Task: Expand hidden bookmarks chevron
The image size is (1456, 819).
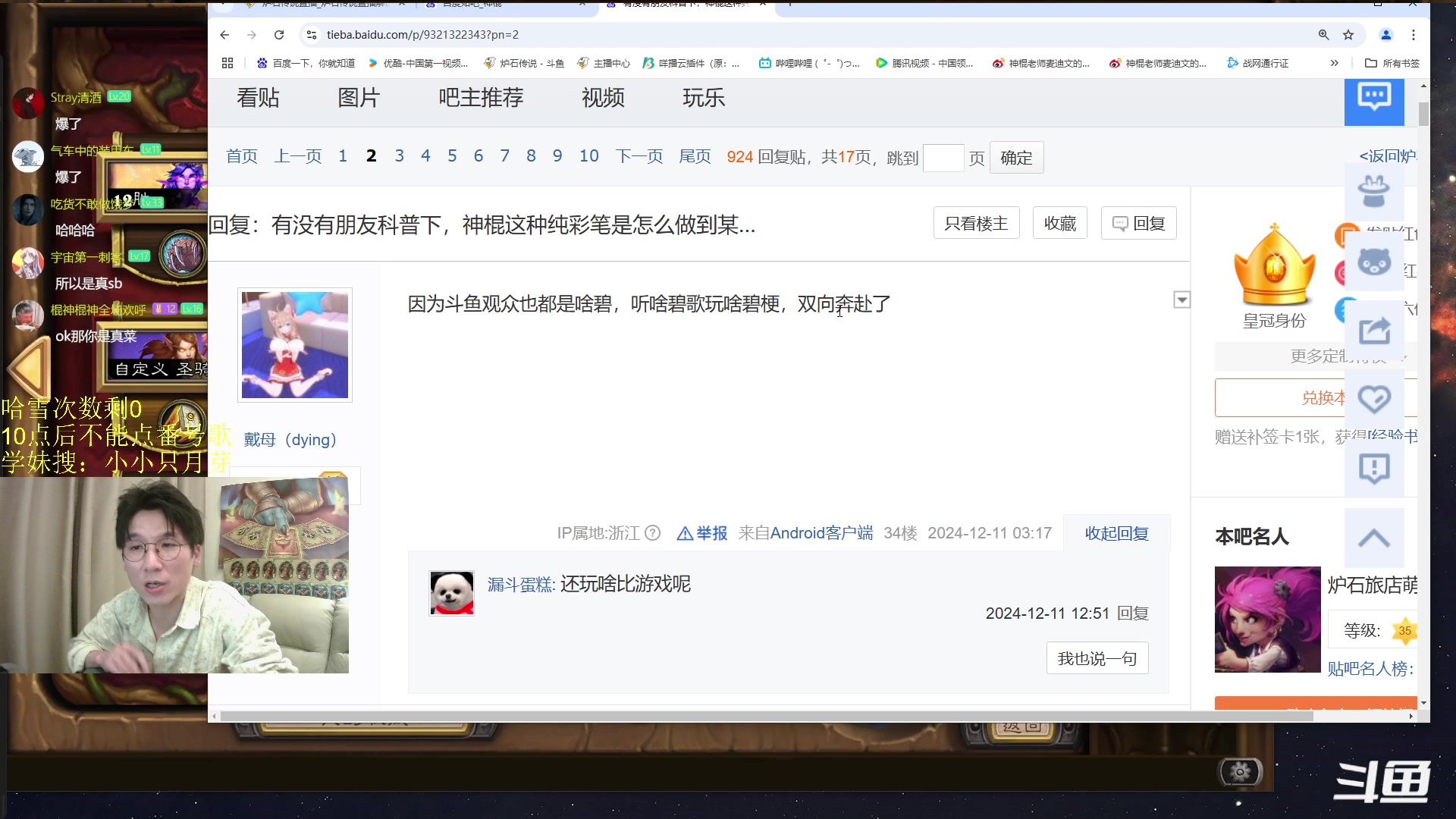Action: [1335, 63]
